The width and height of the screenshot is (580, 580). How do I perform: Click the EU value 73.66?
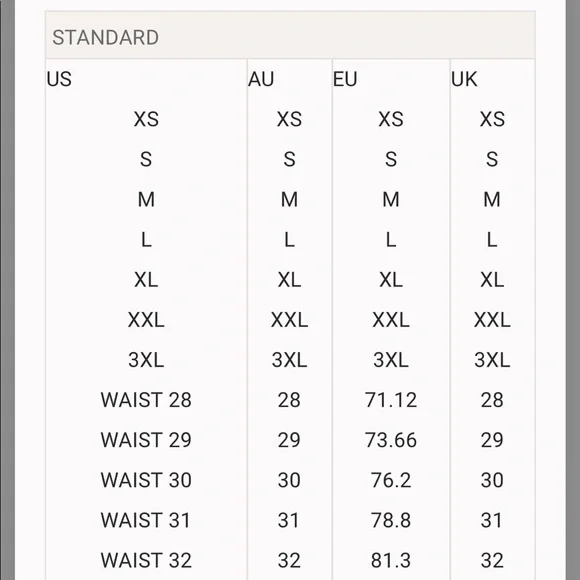pyautogui.click(x=391, y=440)
